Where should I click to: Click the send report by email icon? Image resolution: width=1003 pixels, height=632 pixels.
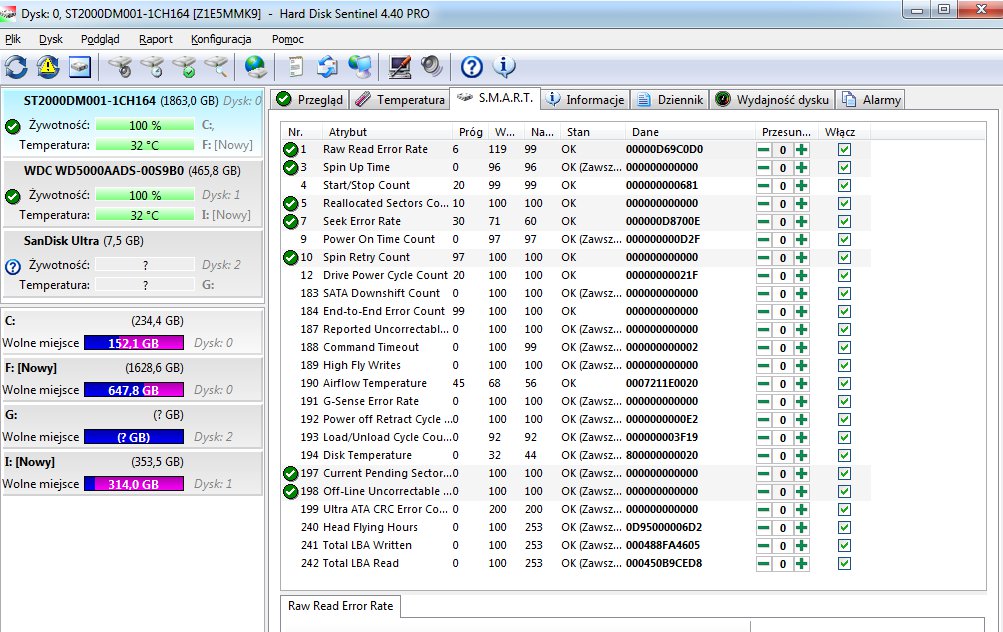(x=328, y=67)
